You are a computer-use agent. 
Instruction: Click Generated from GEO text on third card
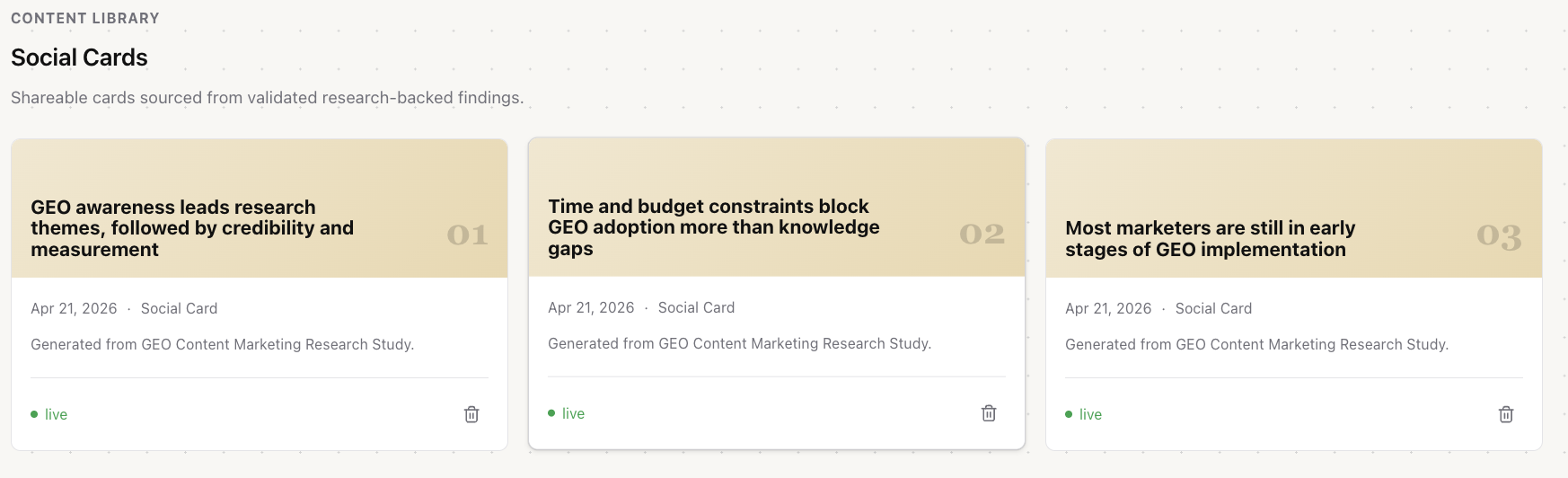coord(1256,344)
